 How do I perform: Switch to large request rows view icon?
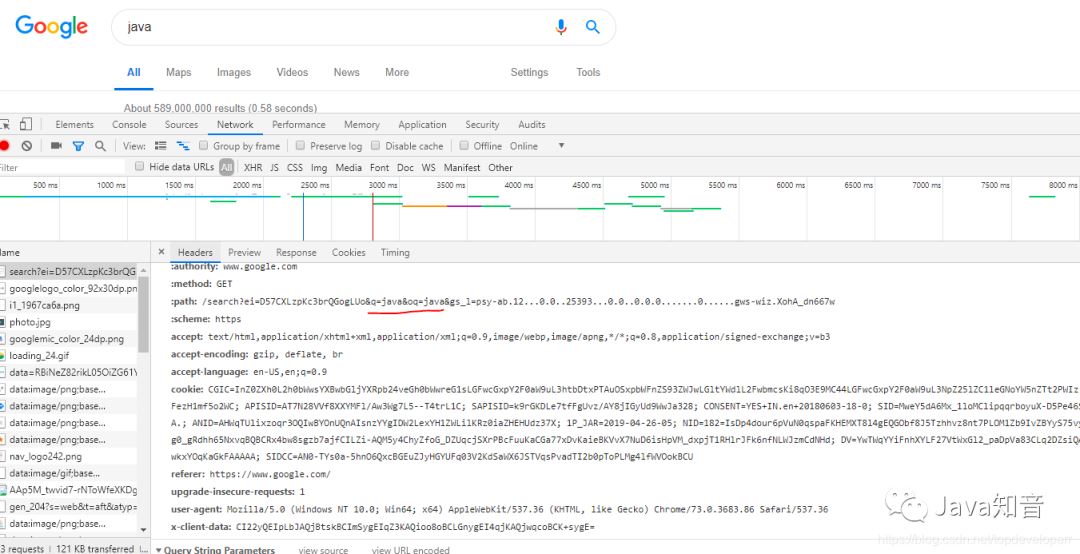coord(160,146)
